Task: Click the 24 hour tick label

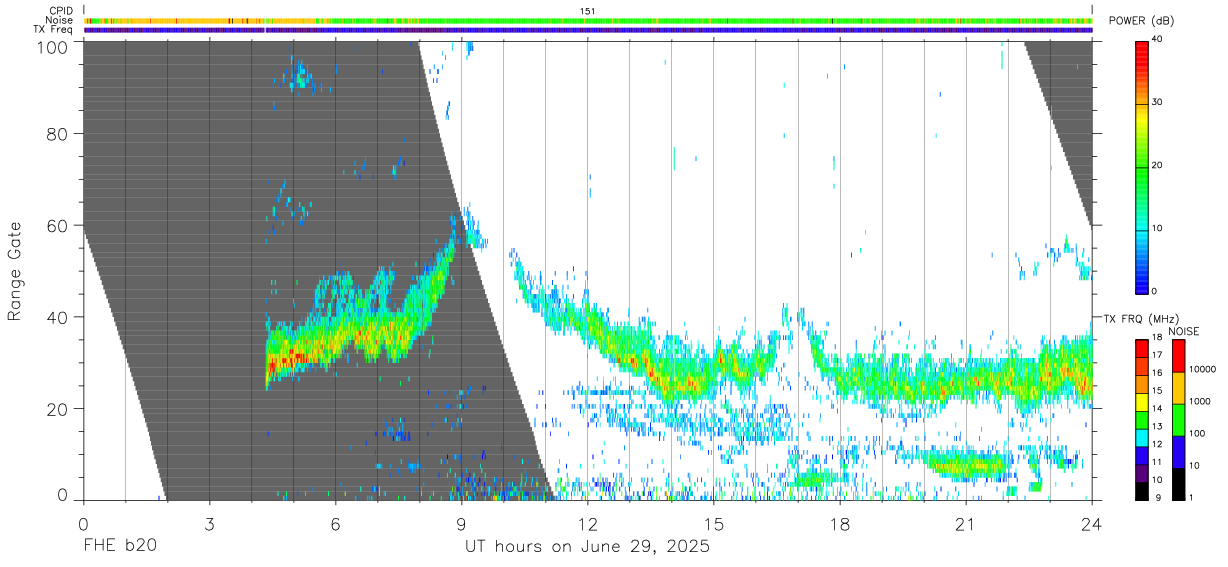Action: (1092, 523)
